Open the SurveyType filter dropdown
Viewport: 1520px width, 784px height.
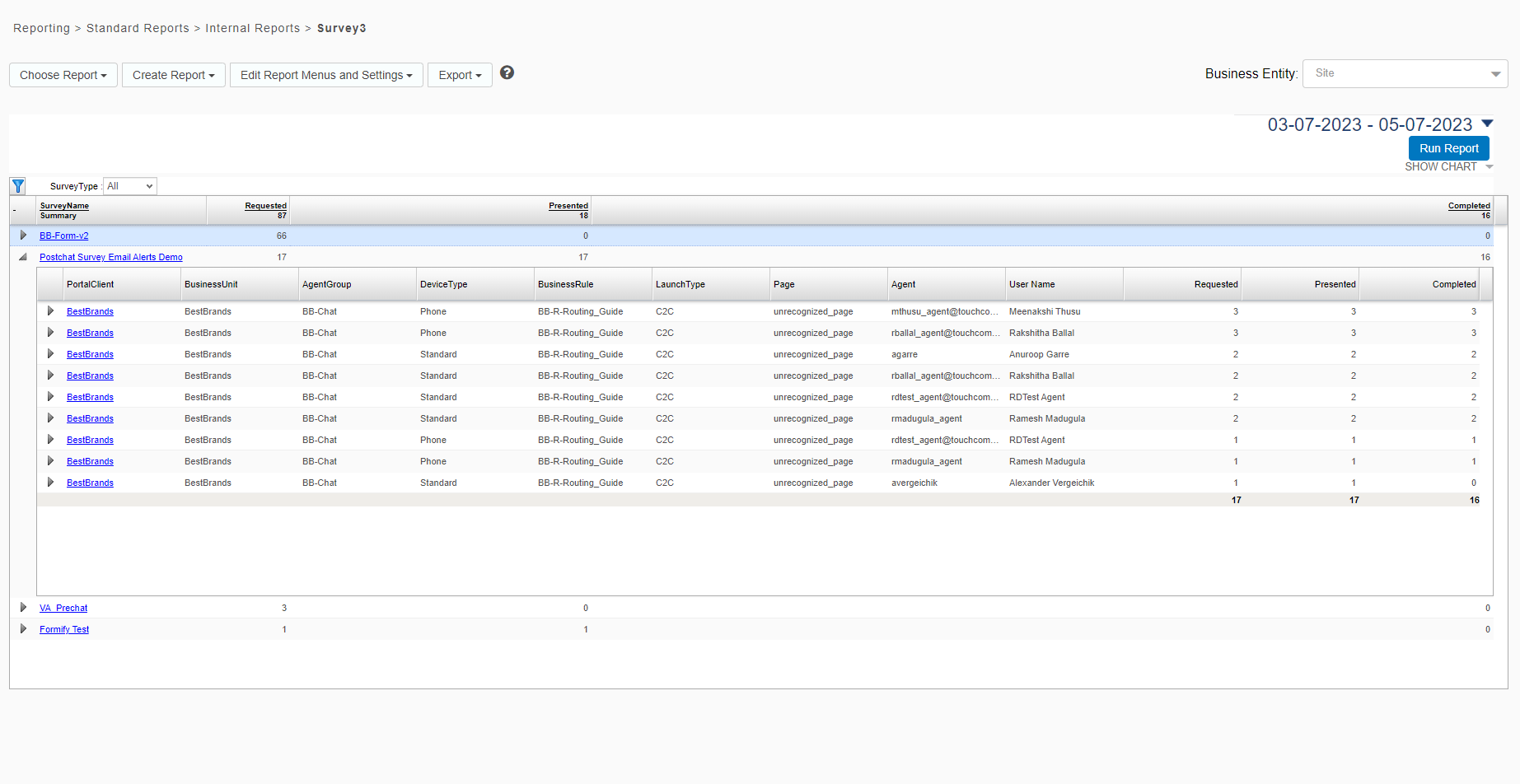point(130,186)
